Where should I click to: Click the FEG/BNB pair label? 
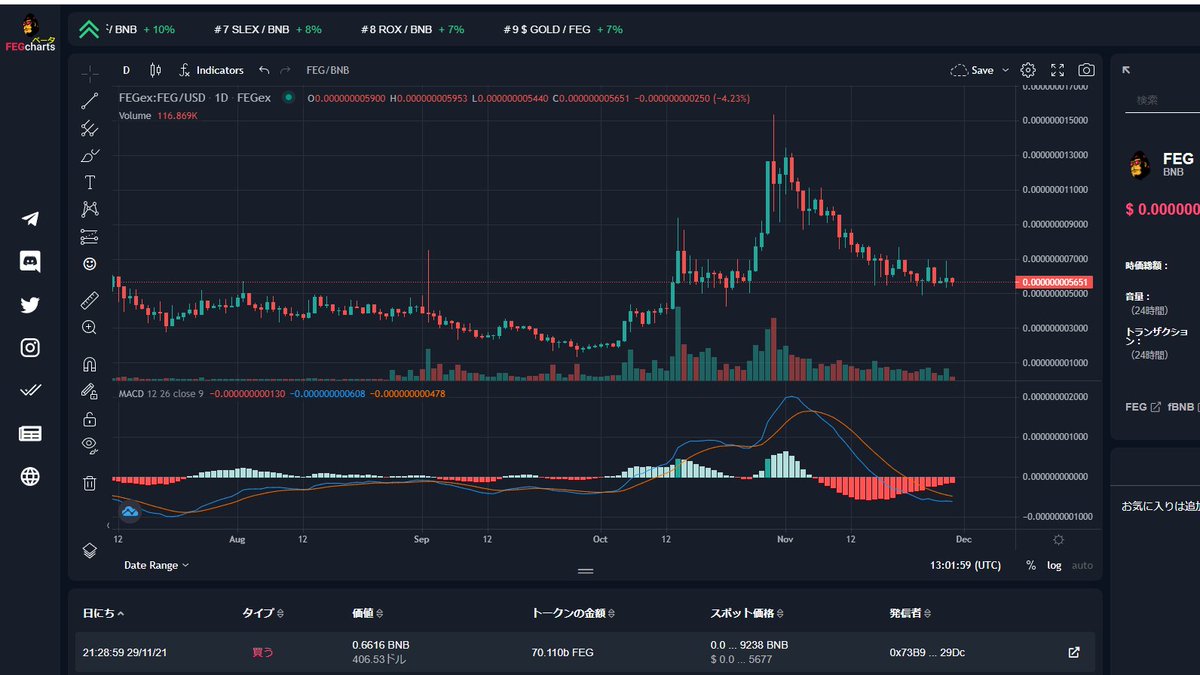tap(328, 70)
